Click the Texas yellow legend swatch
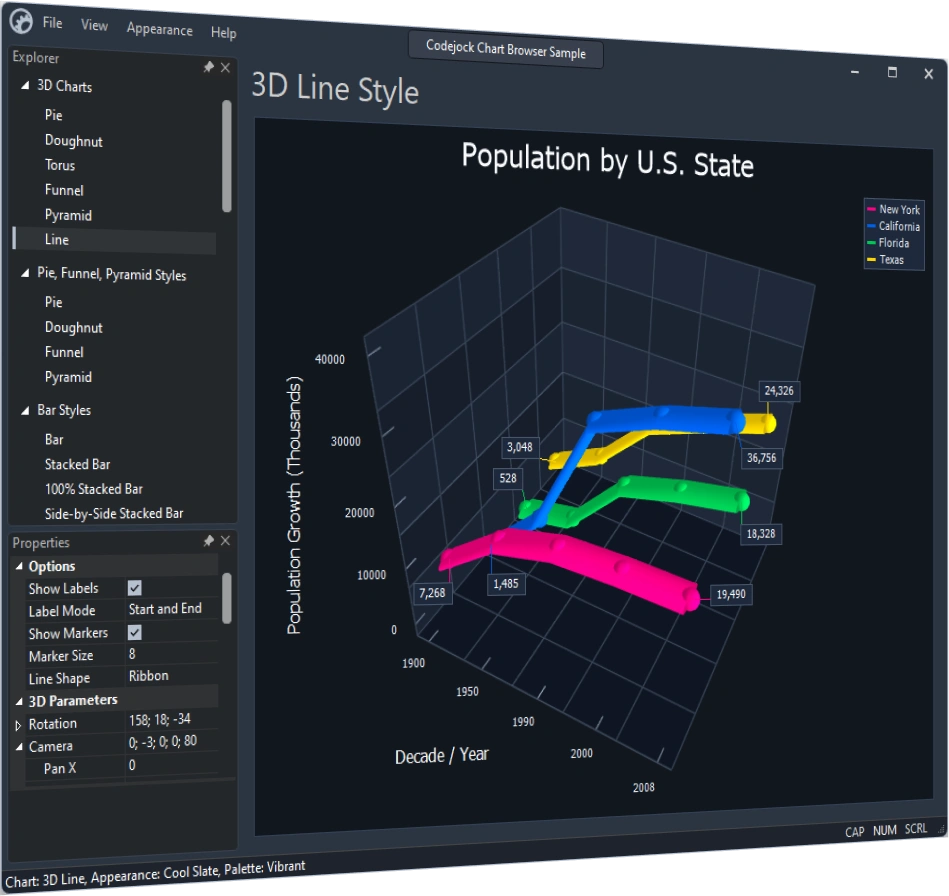949x896 pixels. (871, 260)
